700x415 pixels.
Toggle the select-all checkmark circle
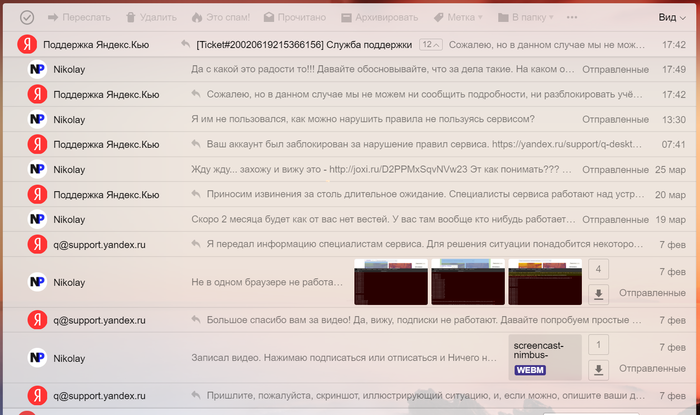pyautogui.click(x=27, y=17)
